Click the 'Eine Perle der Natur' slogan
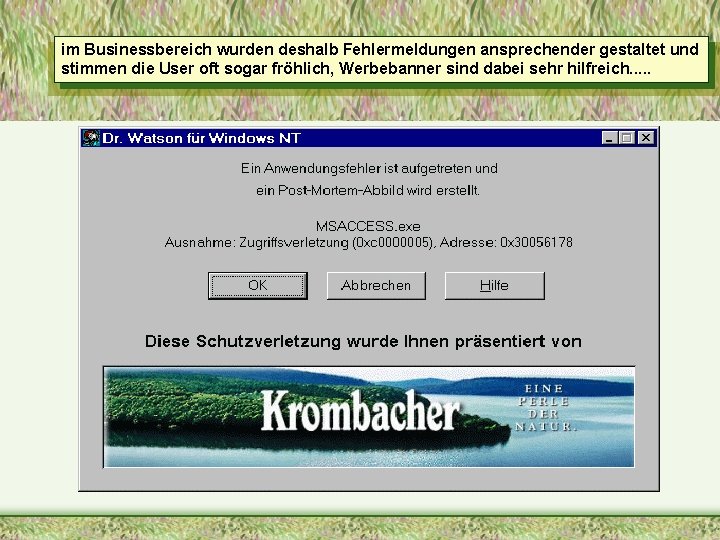720x540 pixels. tap(545, 408)
